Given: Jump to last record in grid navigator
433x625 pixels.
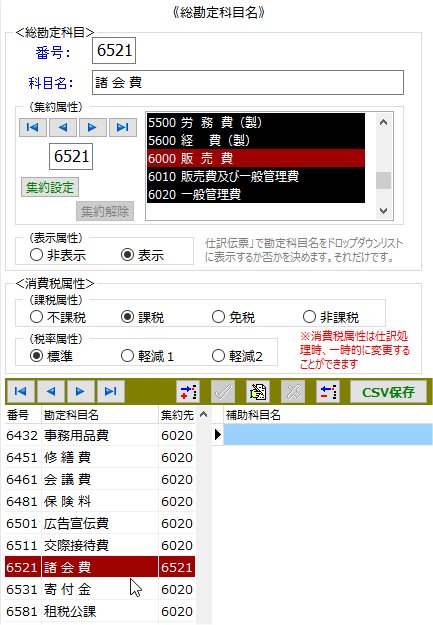Looking at the screenshot, I should [x=110, y=391].
